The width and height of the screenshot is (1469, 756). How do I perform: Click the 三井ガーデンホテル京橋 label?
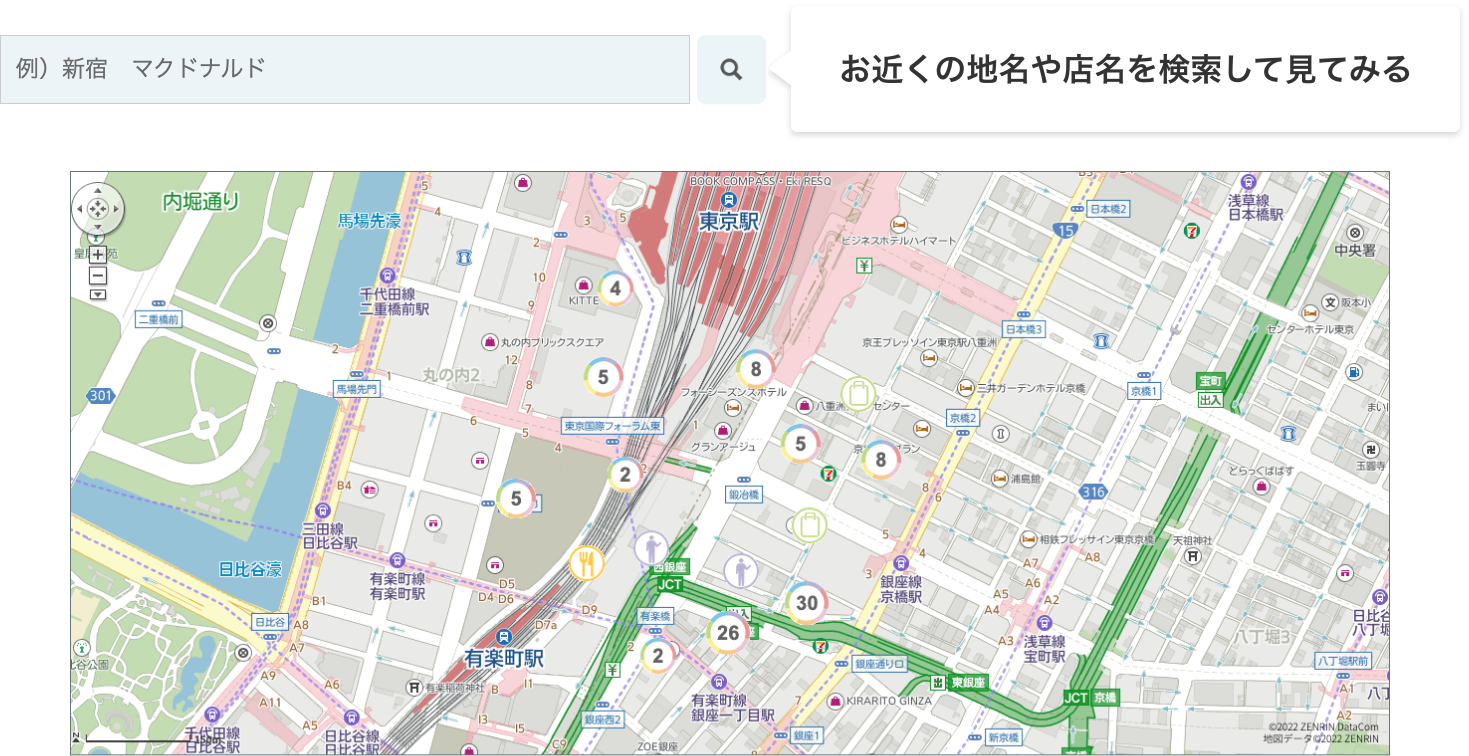pyautogui.click(x=1031, y=387)
